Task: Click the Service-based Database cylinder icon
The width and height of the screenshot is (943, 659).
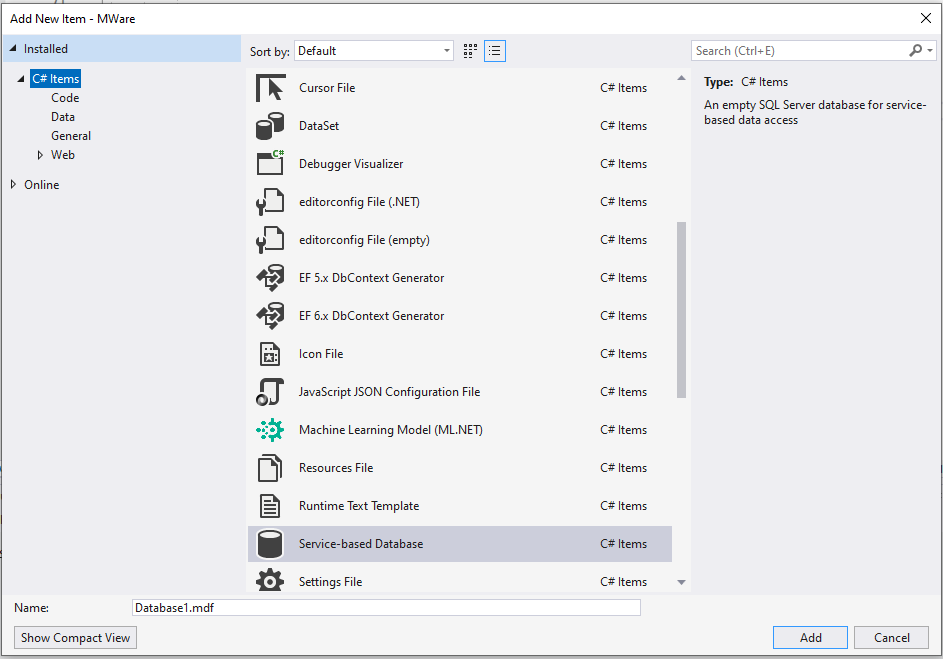Action: click(x=270, y=544)
